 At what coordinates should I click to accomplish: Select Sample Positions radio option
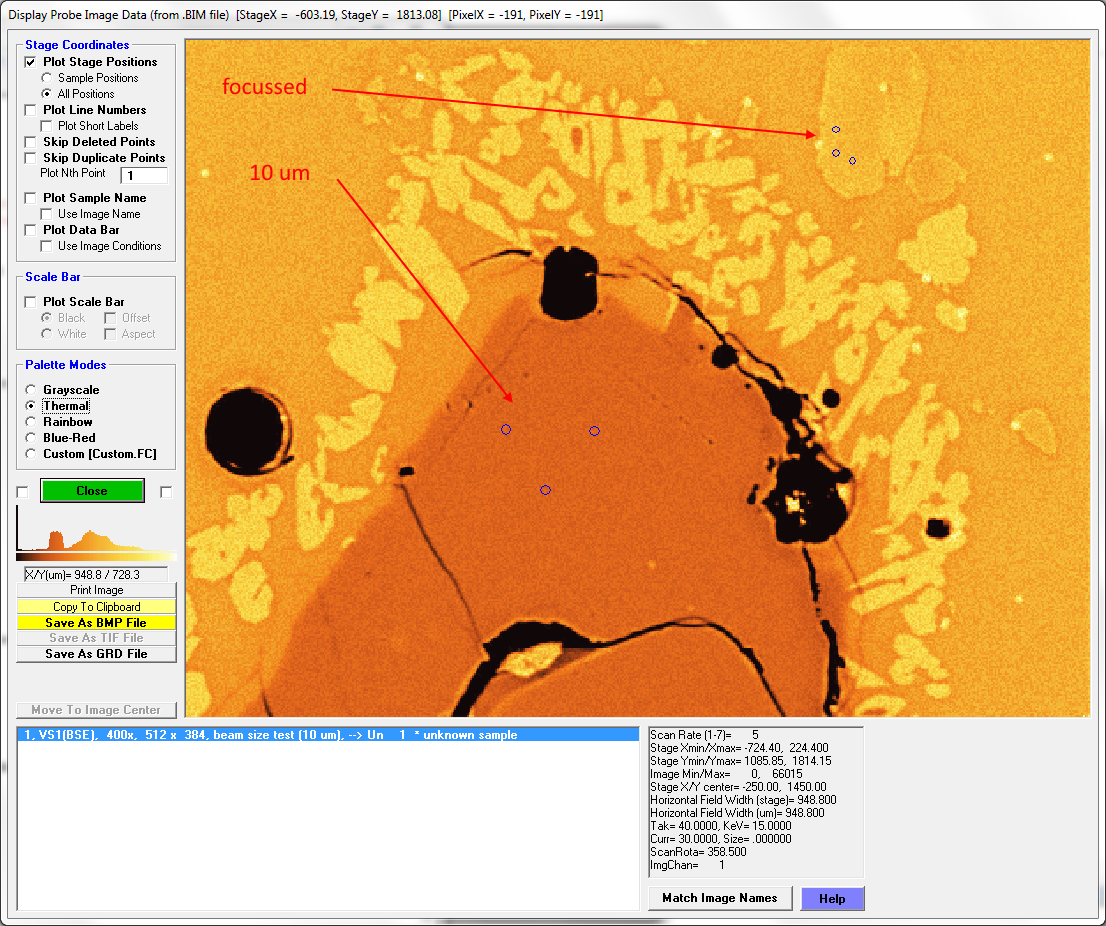point(46,78)
